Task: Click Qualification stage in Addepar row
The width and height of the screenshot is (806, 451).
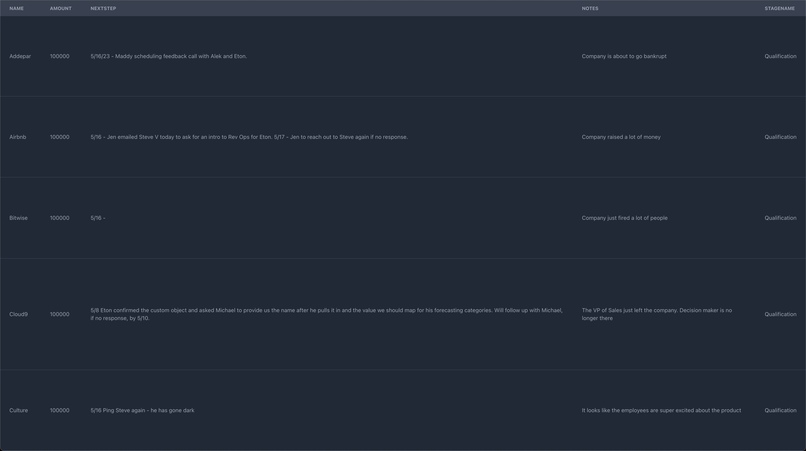Action: (x=780, y=57)
